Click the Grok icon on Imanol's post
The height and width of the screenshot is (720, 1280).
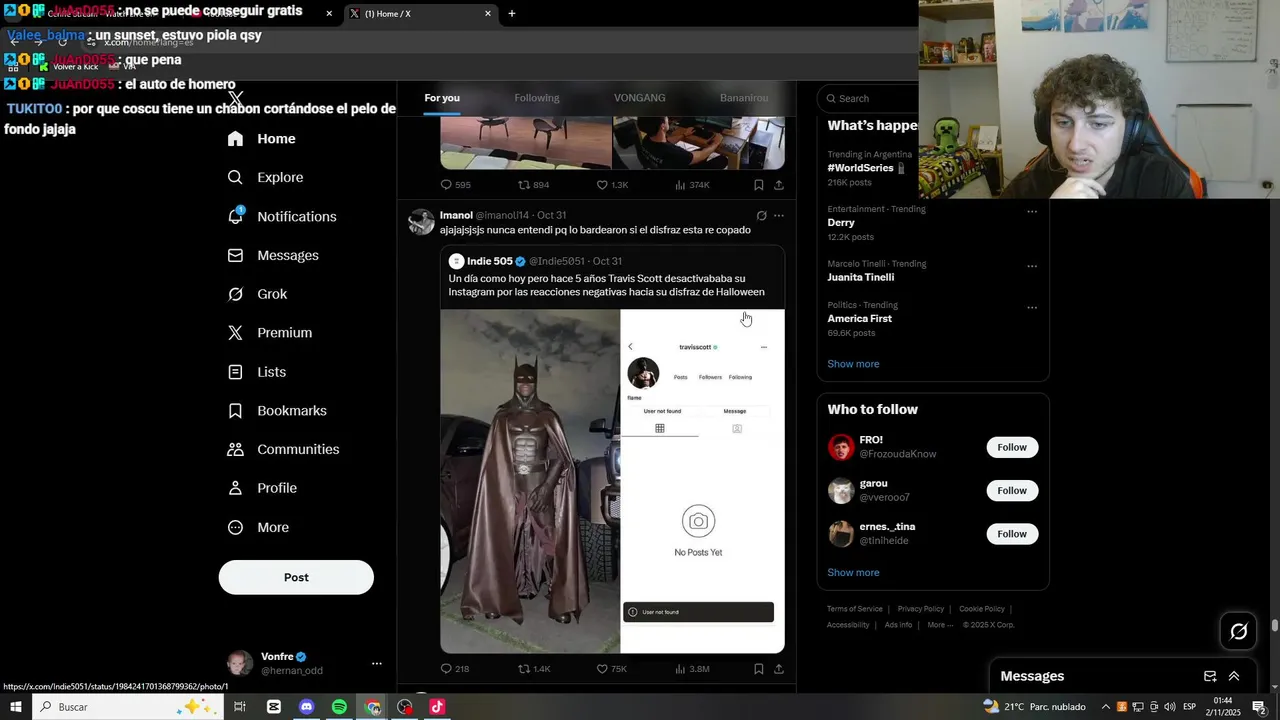pos(761,215)
